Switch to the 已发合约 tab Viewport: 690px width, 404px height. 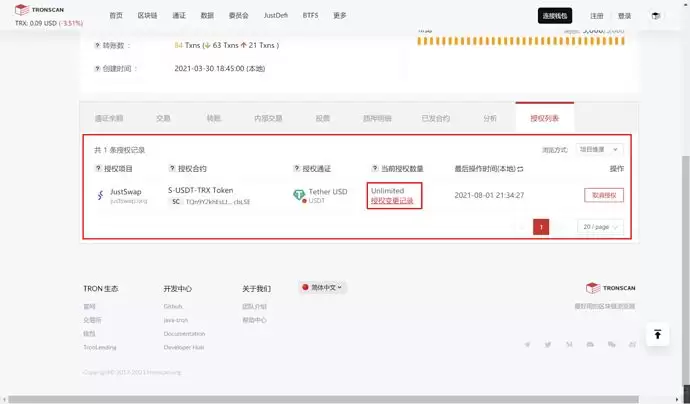point(436,118)
